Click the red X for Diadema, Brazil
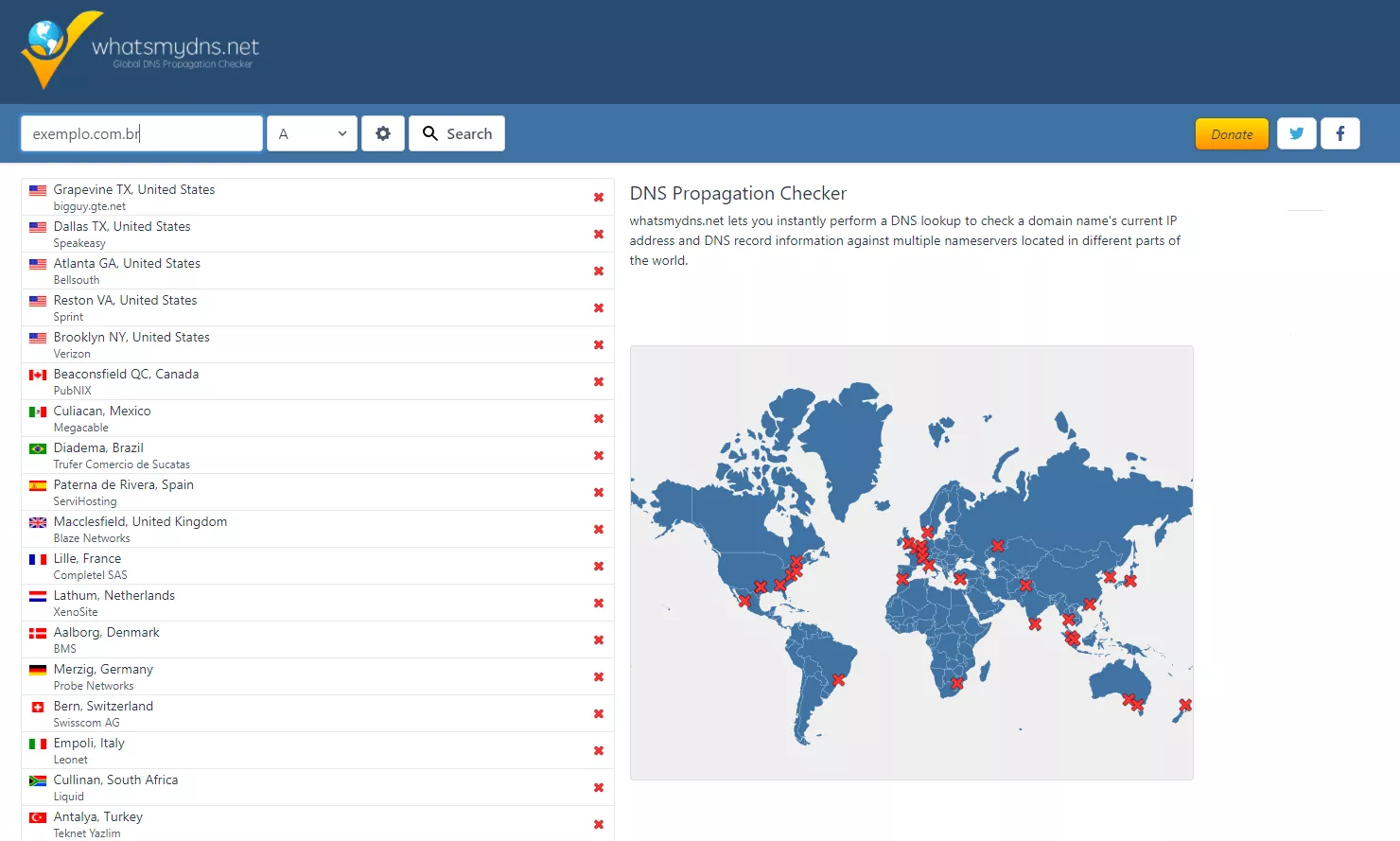The width and height of the screenshot is (1400, 841). pyautogui.click(x=599, y=455)
